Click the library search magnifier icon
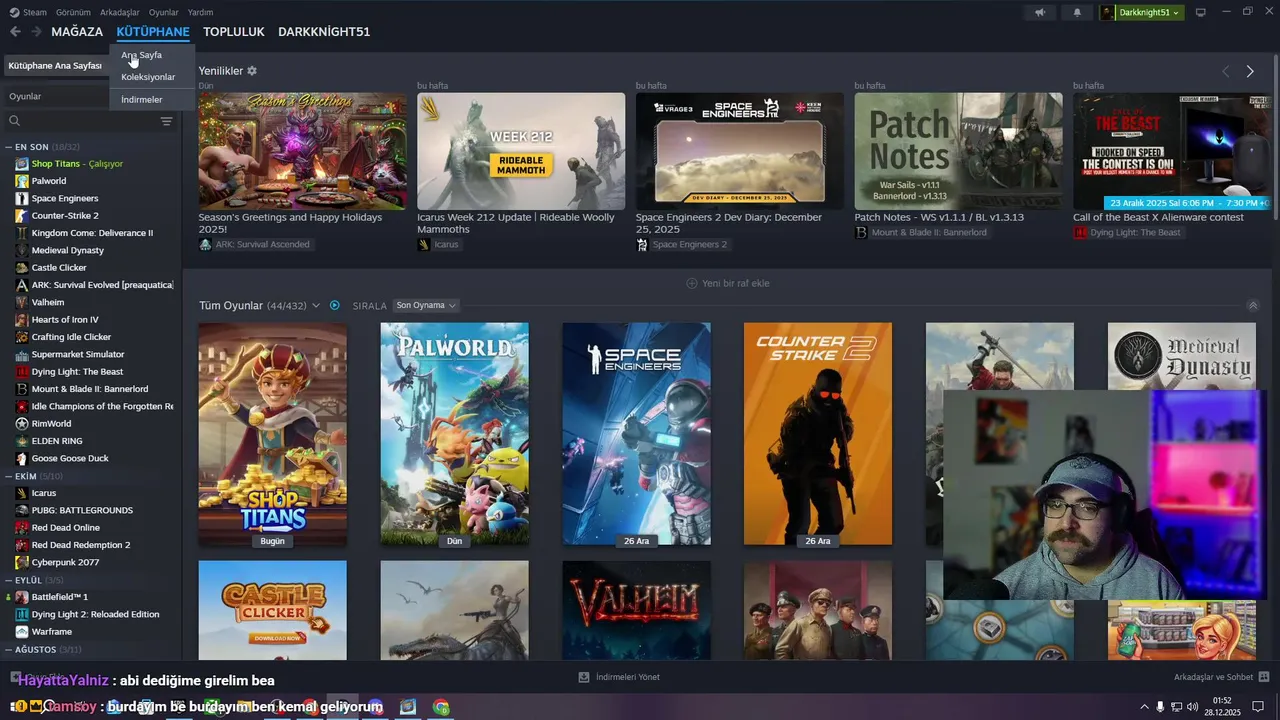Image resolution: width=1280 pixels, height=720 pixels. [x=15, y=121]
